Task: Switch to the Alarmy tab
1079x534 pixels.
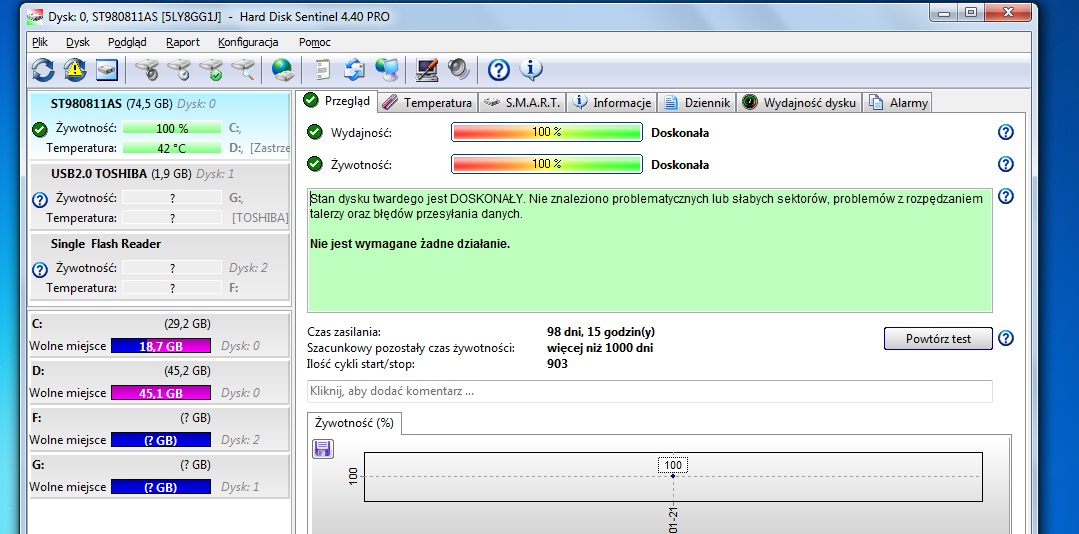Action: tap(898, 103)
